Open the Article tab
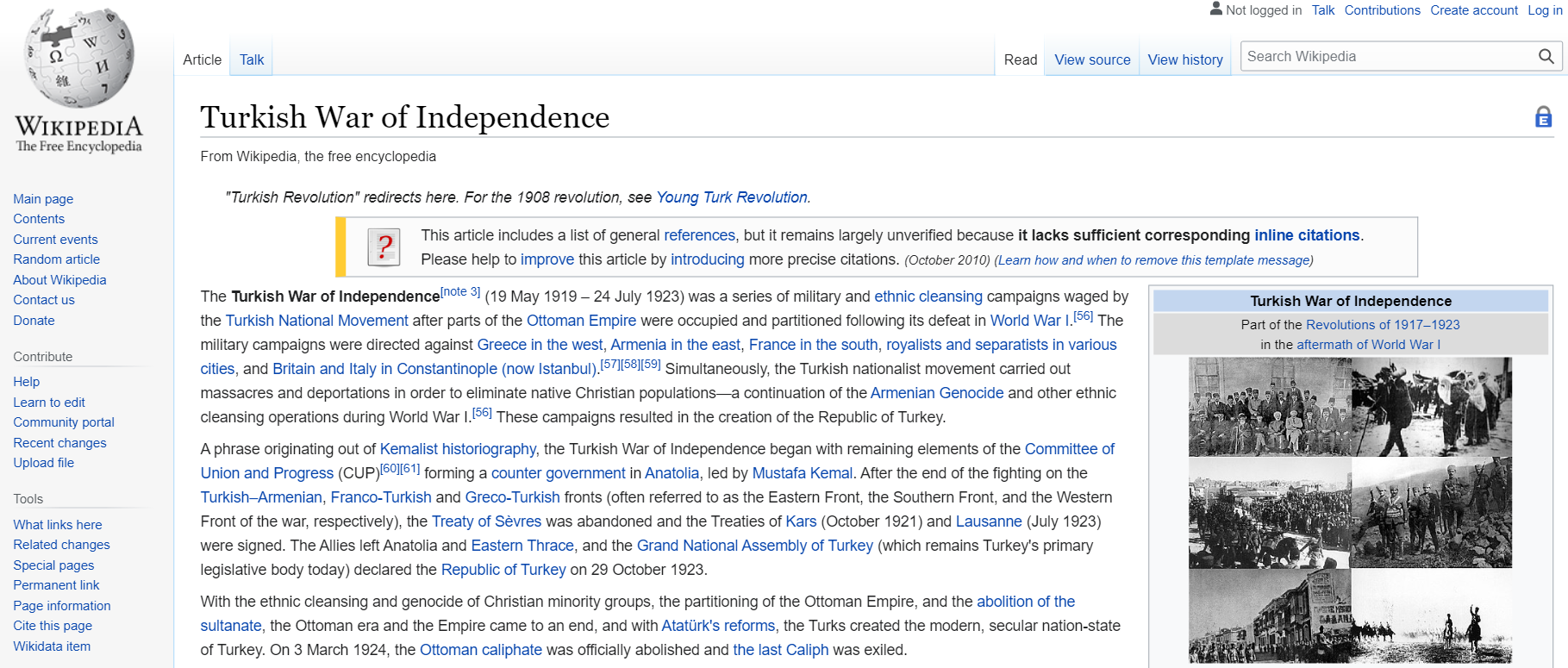The height and width of the screenshot is (668, 1568). [x=202, y=59]
